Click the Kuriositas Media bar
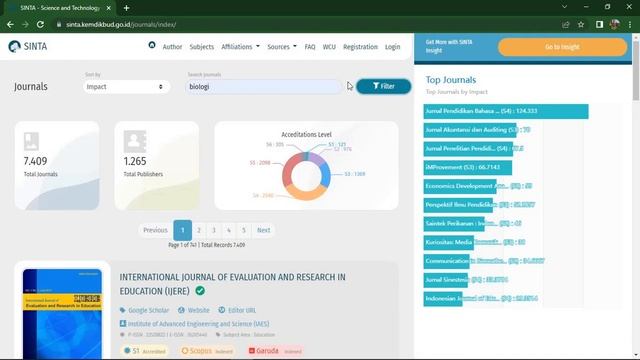 point(449,242)
